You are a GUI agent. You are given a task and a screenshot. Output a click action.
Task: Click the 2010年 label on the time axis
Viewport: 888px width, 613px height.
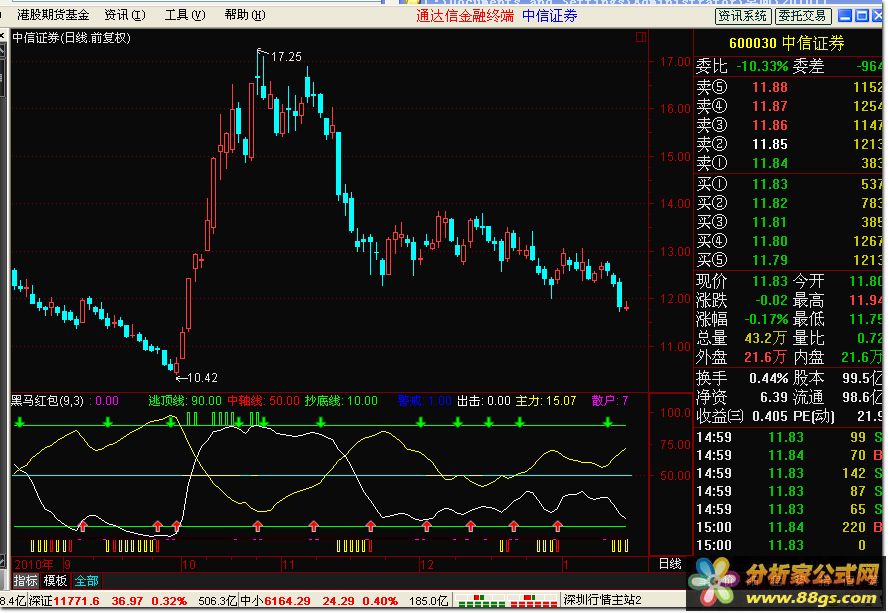[x=34, y=564]
